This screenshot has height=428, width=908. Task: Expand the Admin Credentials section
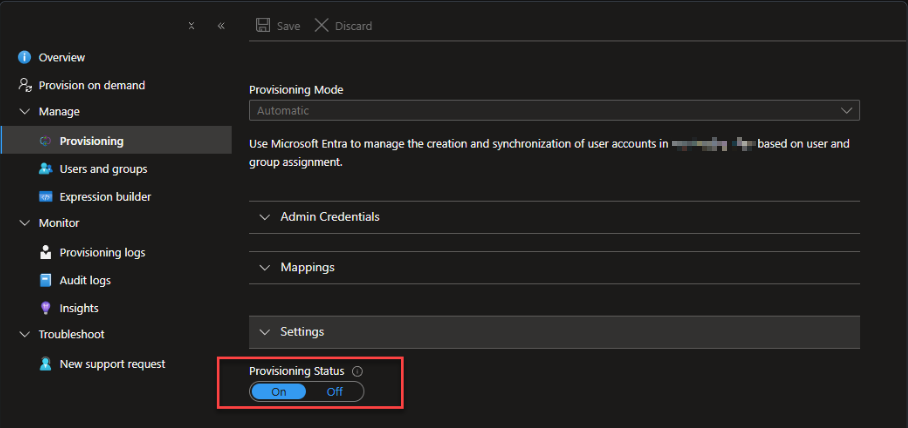pyautogui.click(x=330, y=217)
